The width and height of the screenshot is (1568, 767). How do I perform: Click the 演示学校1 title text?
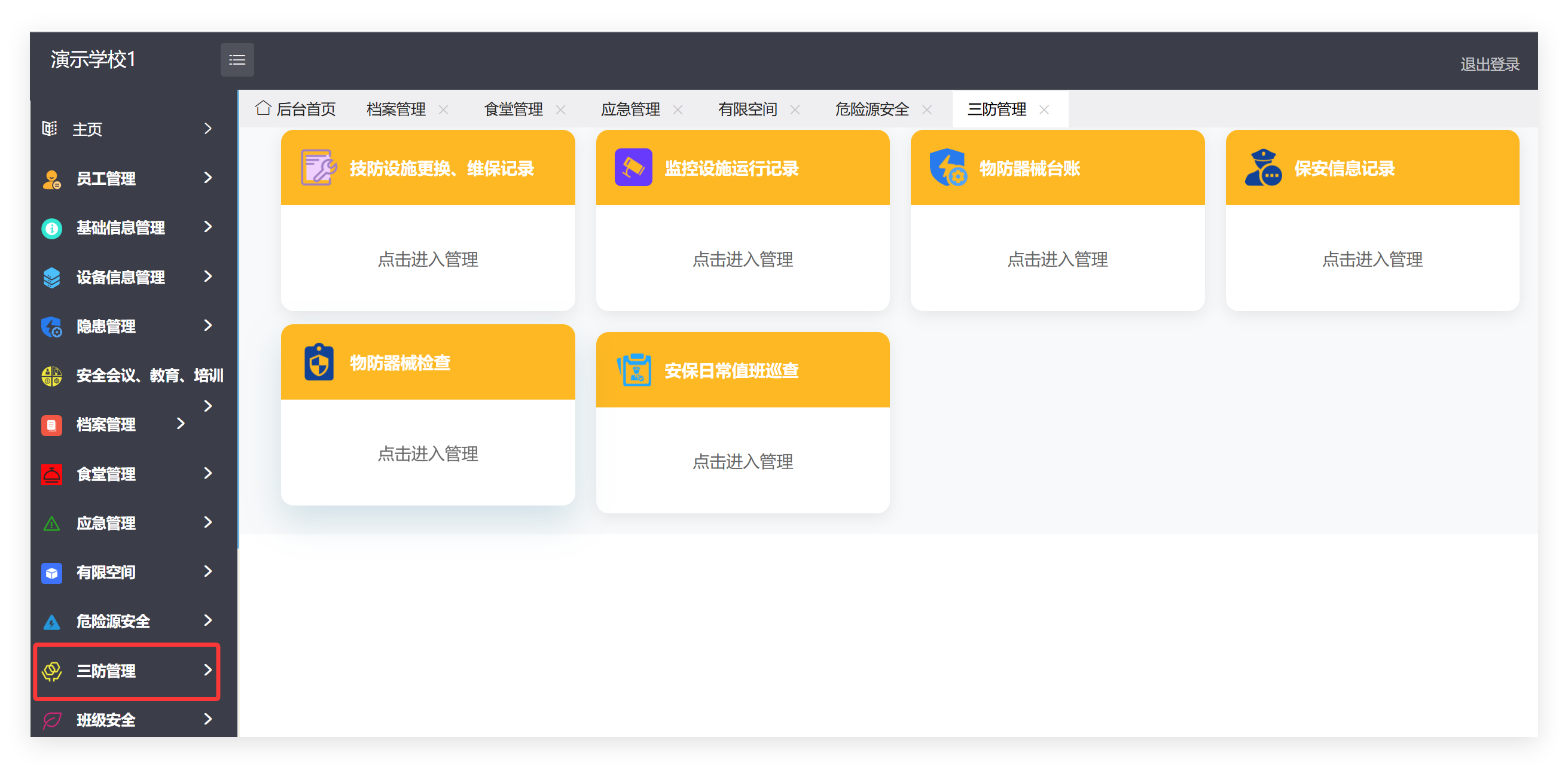tap(93, 60)
